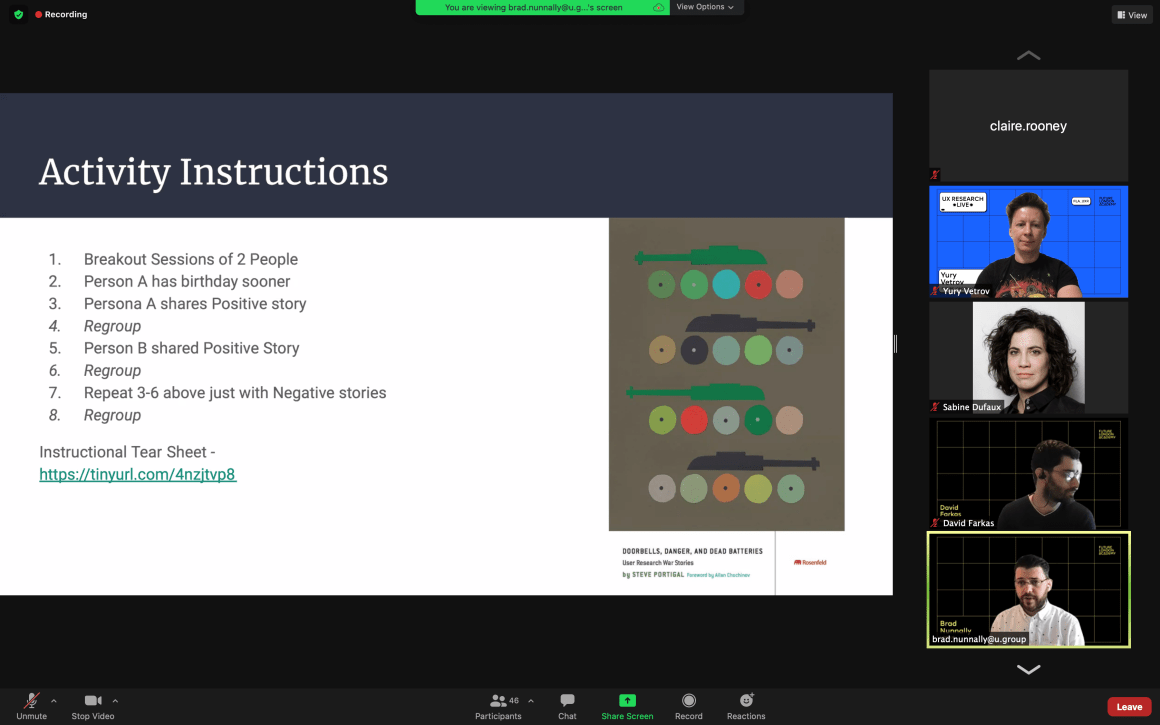Image resolution: width=1160 pixels, height=725 pixels.
Task: Open the View Options dropdown
Action: [705, 7]
